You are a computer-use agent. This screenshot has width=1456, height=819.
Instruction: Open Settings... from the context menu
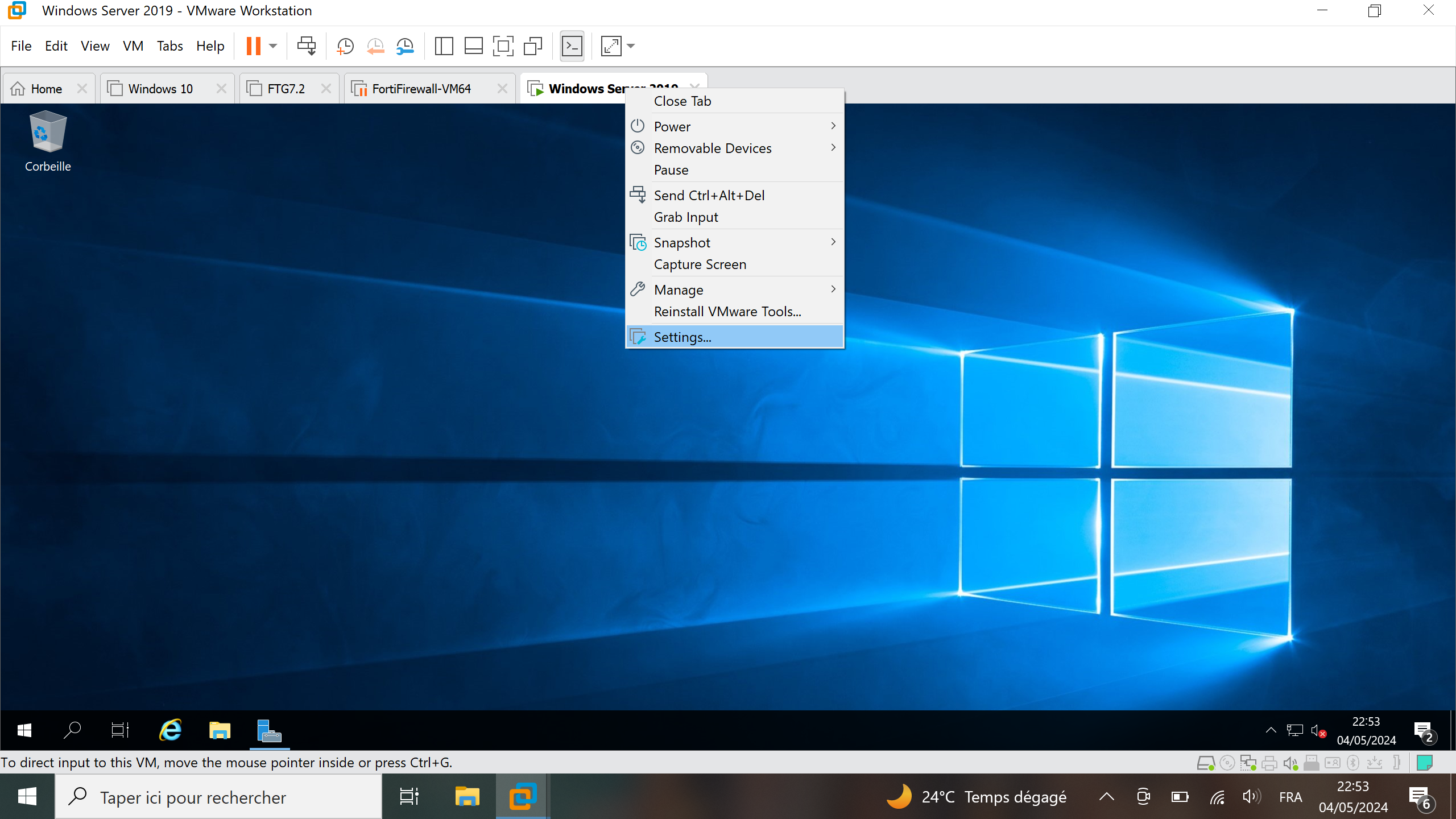tap(734, 337)
